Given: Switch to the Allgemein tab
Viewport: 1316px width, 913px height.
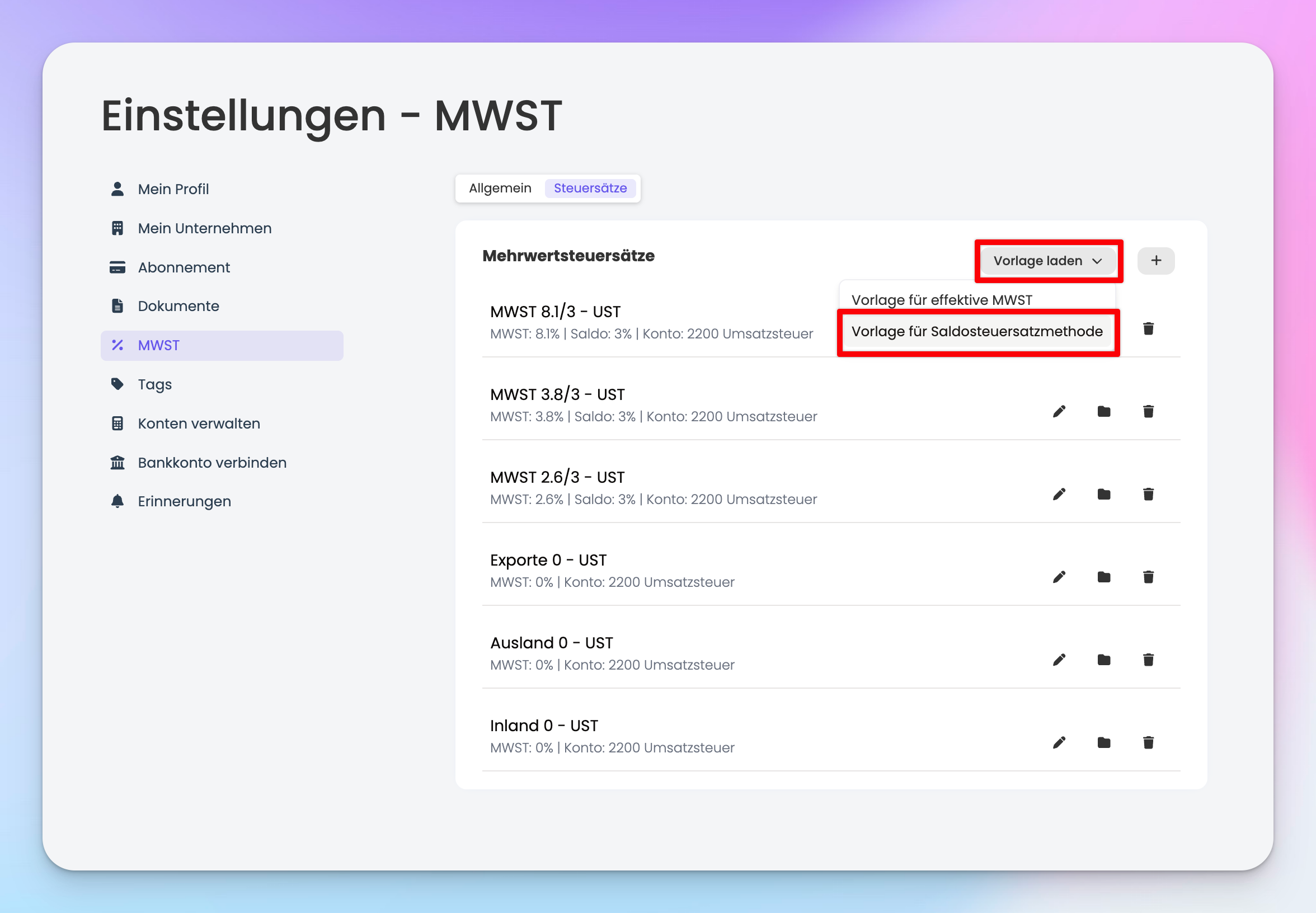Looking at the screenshot, I should 500,188.
